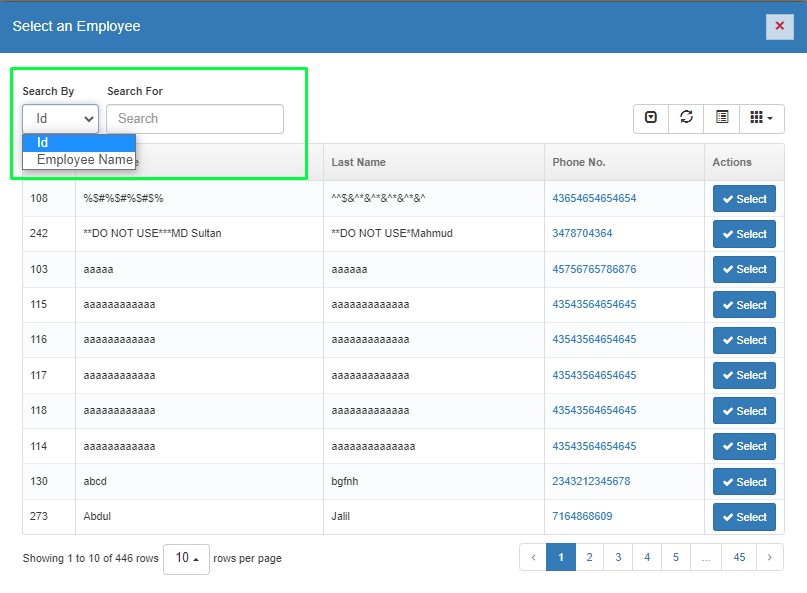Go to next page with right arrow

[769, 558]
